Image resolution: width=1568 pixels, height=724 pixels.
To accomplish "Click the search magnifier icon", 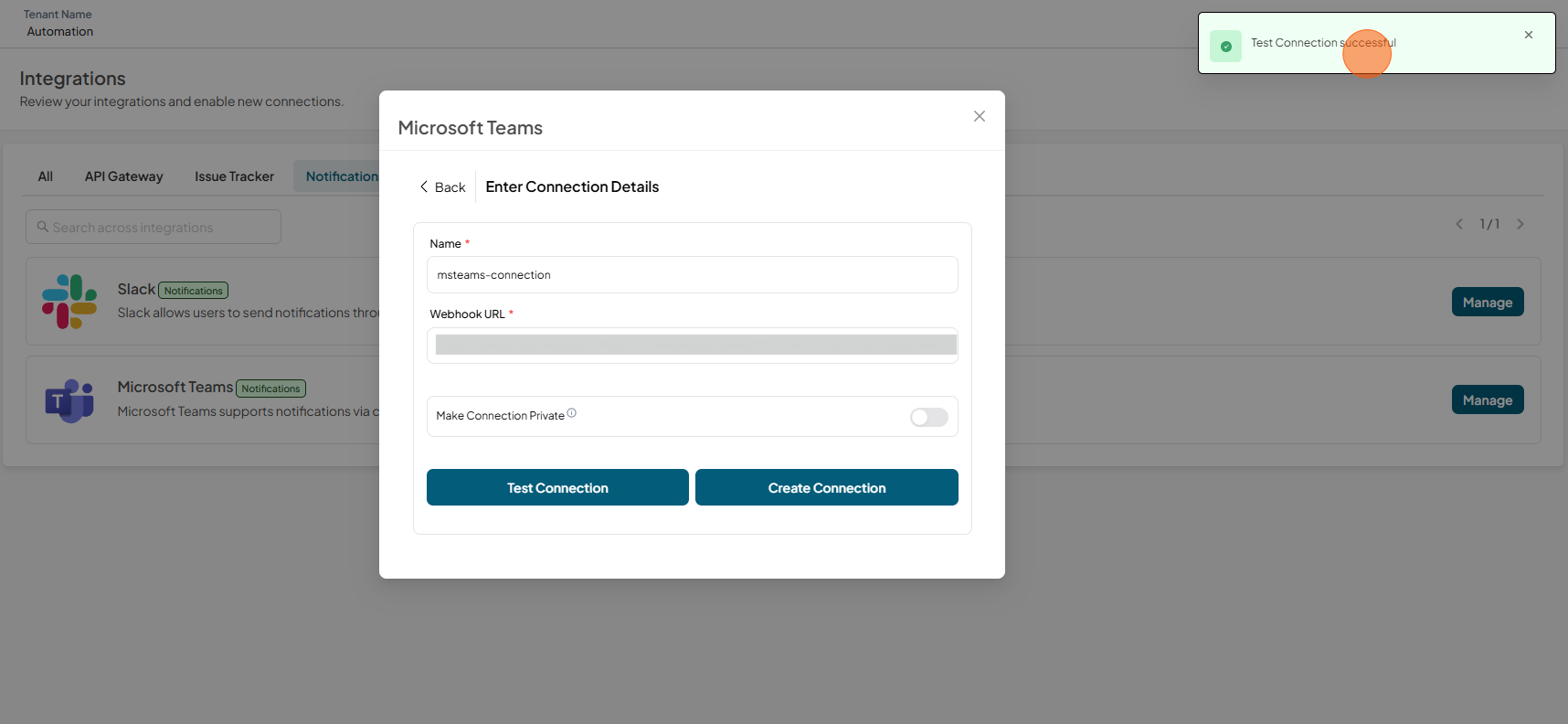I will pos(42,227).
